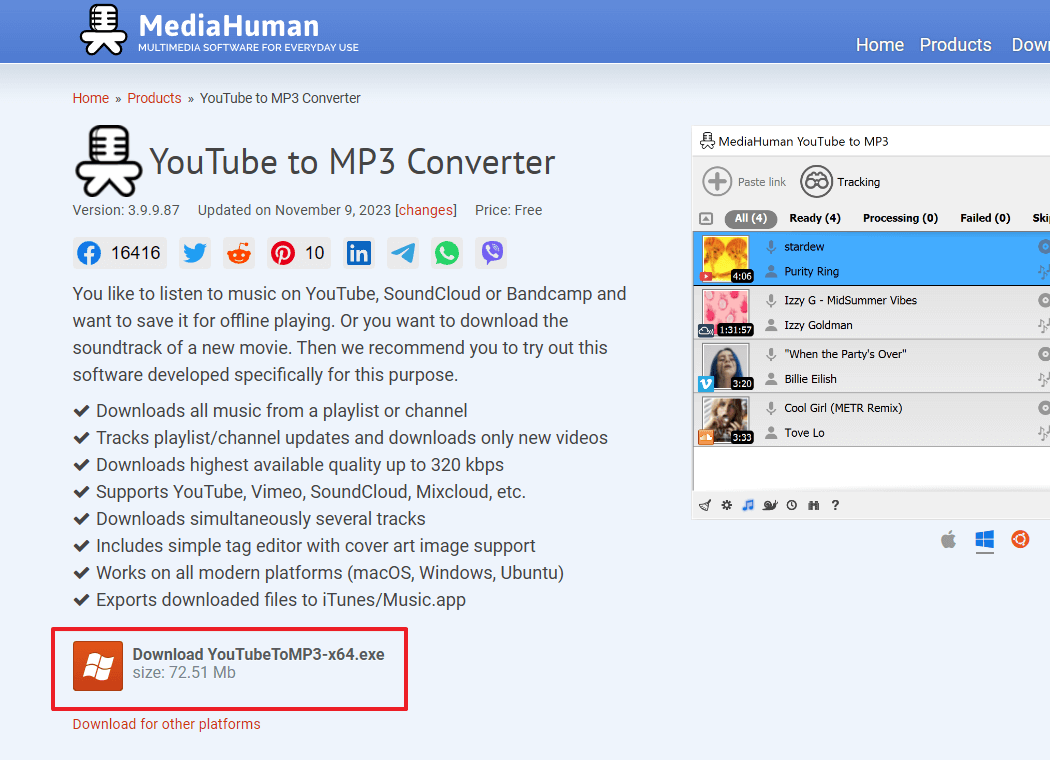Click the Ubuntu platform icon
The image size is (1050, 760).
[1020, 539]
